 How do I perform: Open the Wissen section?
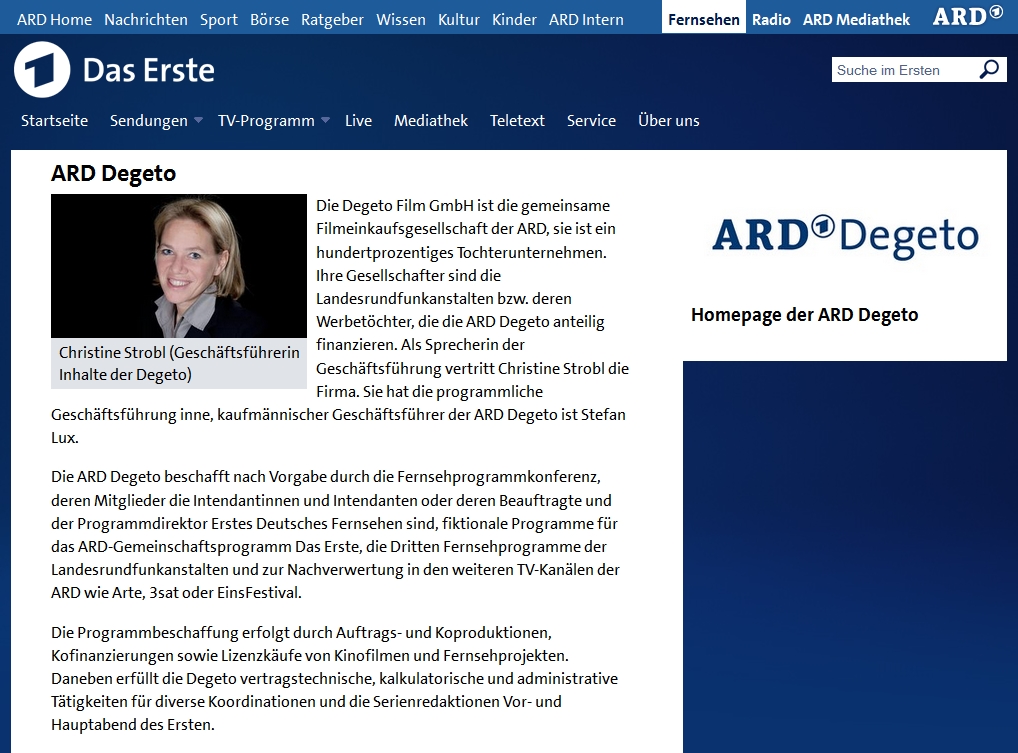click(401, 19)
